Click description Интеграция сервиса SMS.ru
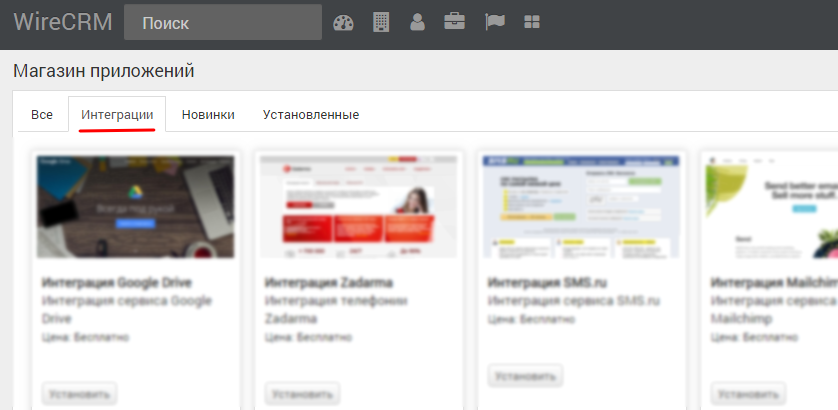 click(x=574, y=300)
